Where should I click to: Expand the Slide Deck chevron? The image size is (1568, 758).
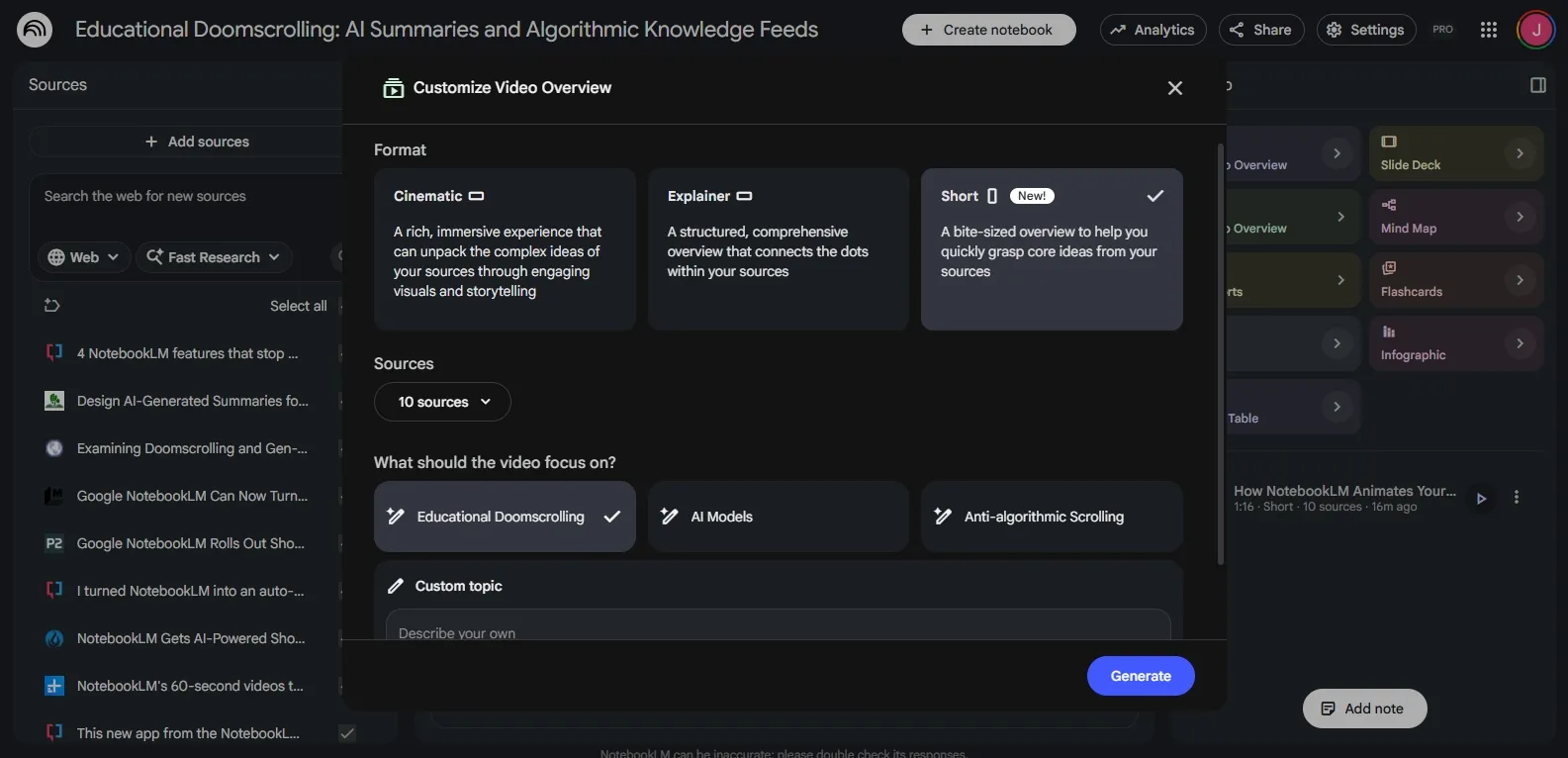pos(1520,153)
